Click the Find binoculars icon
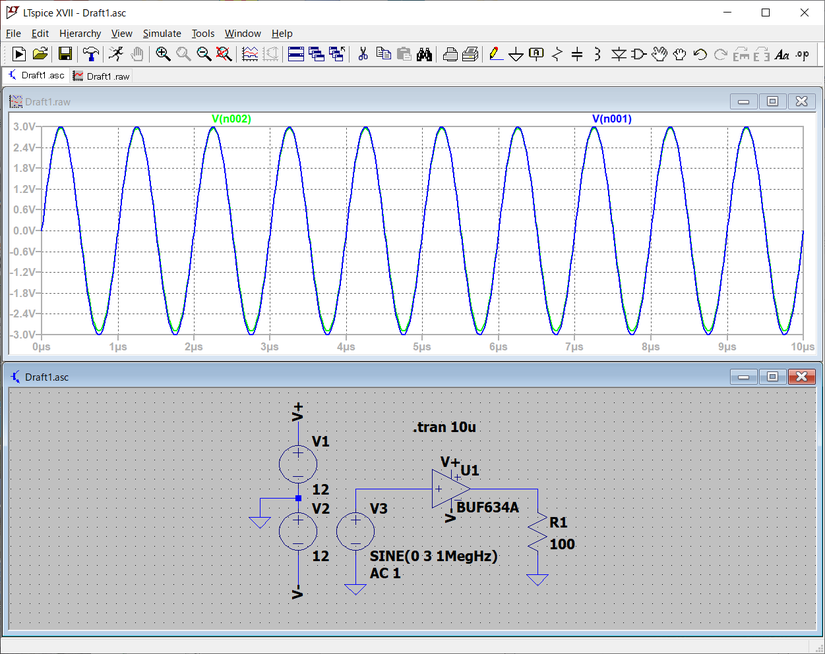Image resolution: width=825 pixels, height=654 pixels. click(x=424, y=54)
